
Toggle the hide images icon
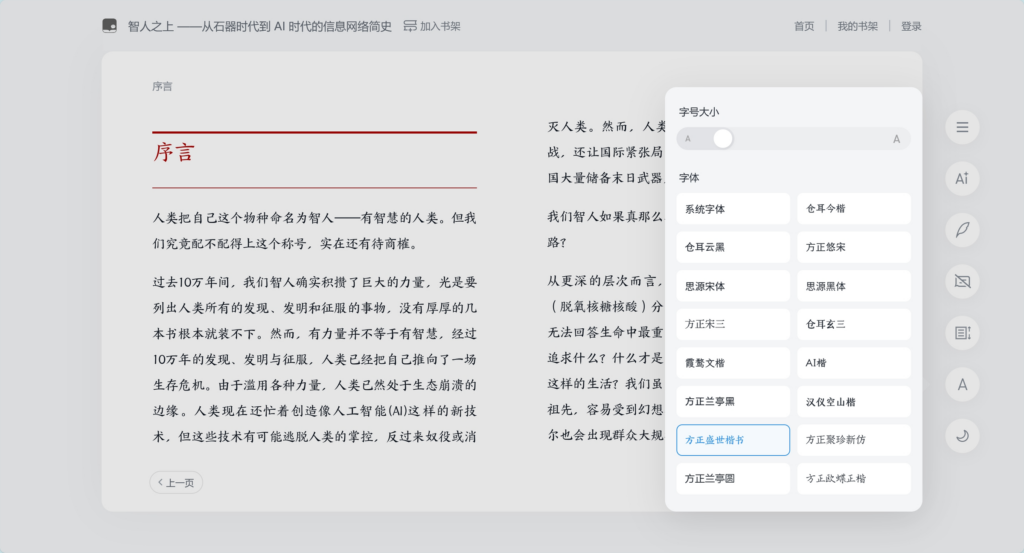962,281
